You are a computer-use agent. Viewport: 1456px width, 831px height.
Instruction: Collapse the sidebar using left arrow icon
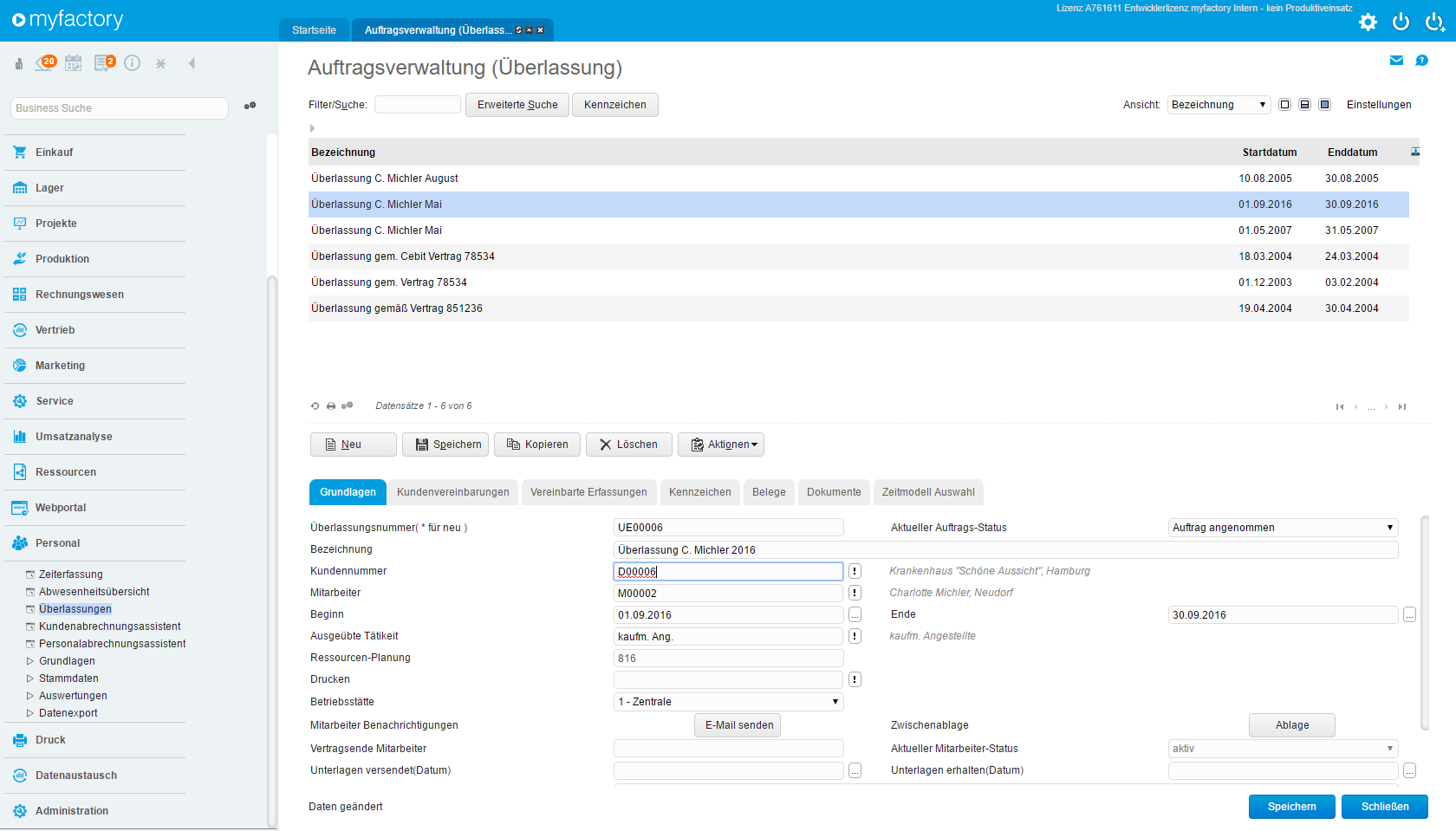click(192, 63)
